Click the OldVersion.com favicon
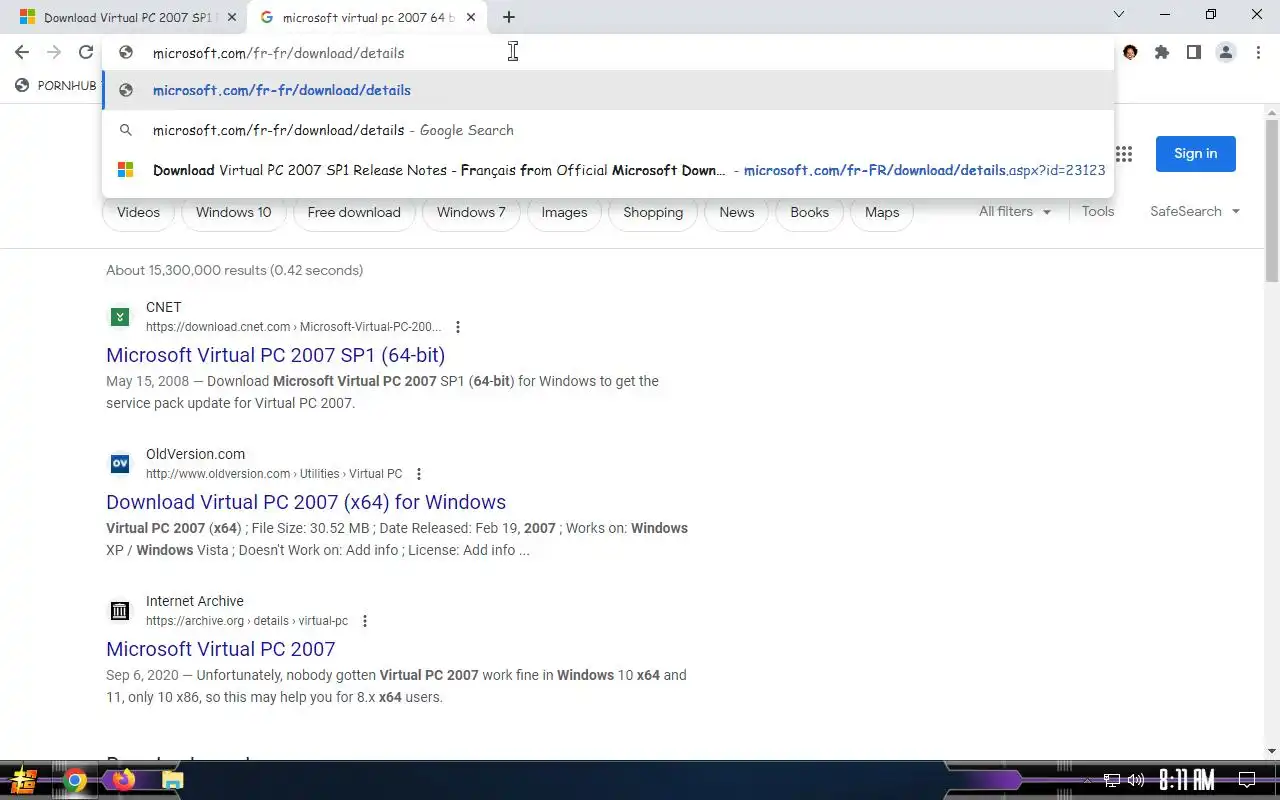This screenshot has height=800, width=1280. coord(120,464)
